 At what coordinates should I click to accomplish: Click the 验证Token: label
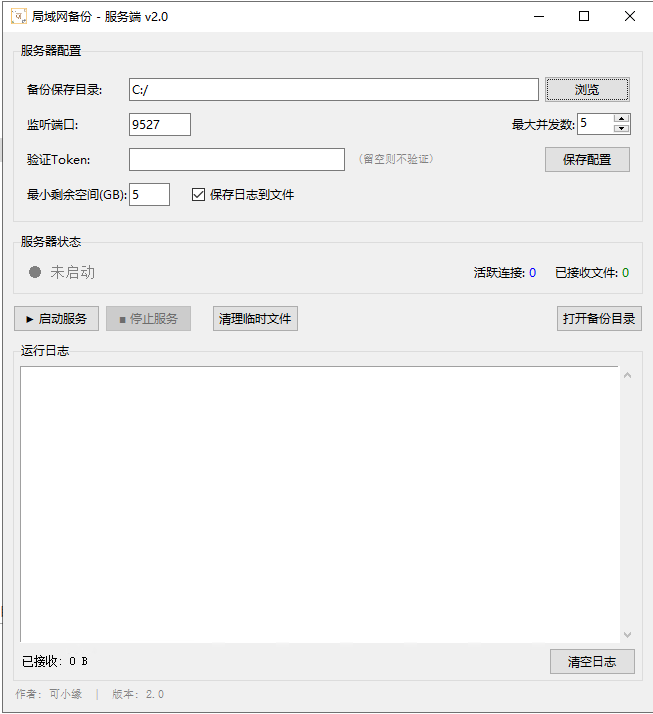(x=58, y=159)
